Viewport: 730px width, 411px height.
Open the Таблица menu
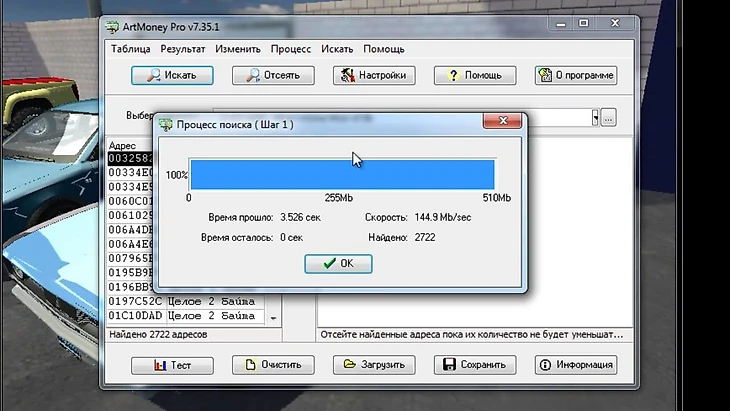[131, 48]
